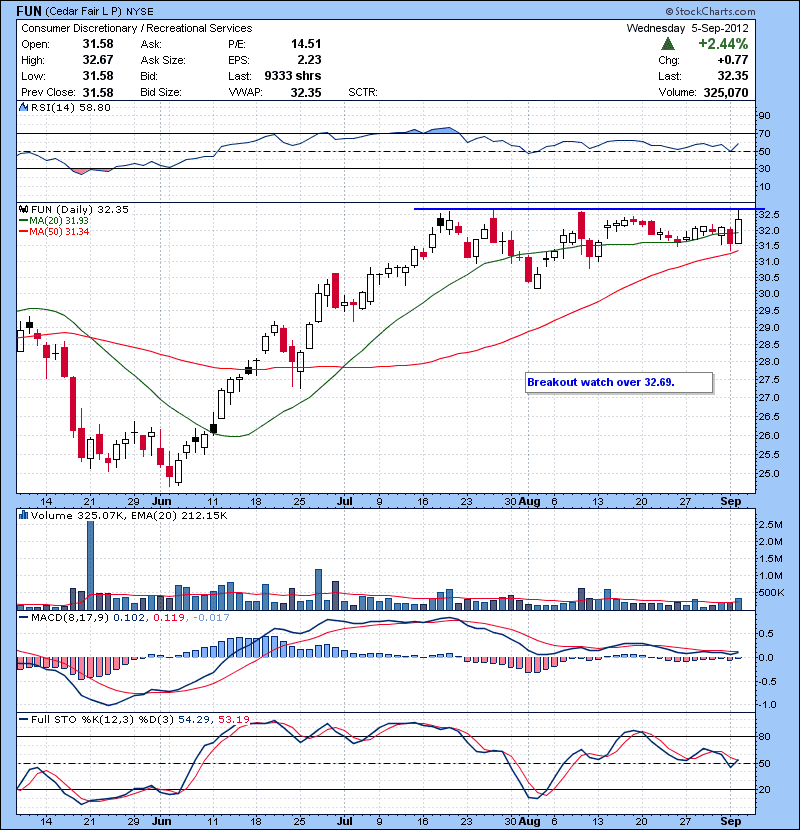The image size is (800, 830).
Task: Click the 'MA(50) 31.34' legend text
Action: (x=59, y=232)
